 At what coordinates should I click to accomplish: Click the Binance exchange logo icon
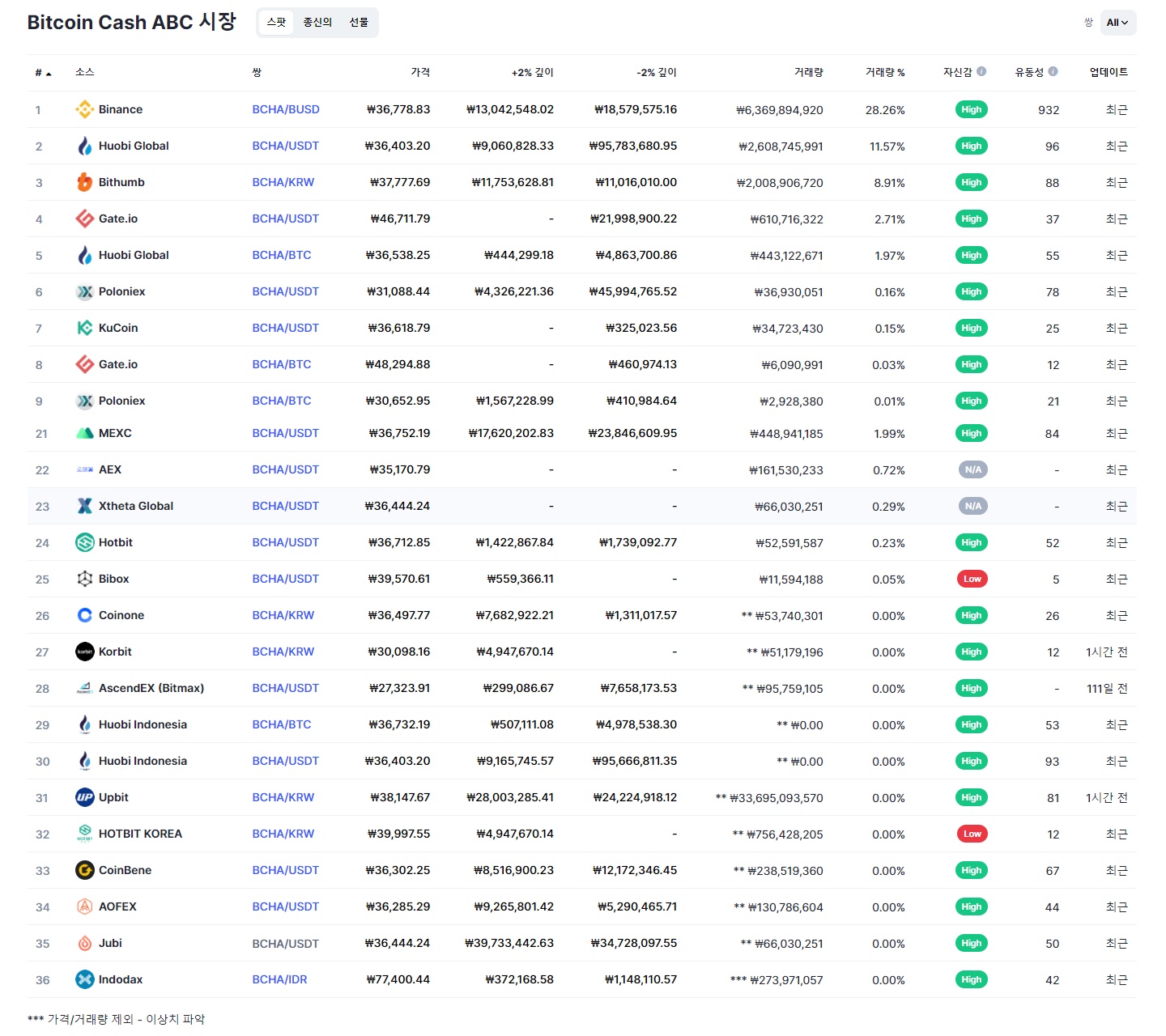click(x=84, y=109)
